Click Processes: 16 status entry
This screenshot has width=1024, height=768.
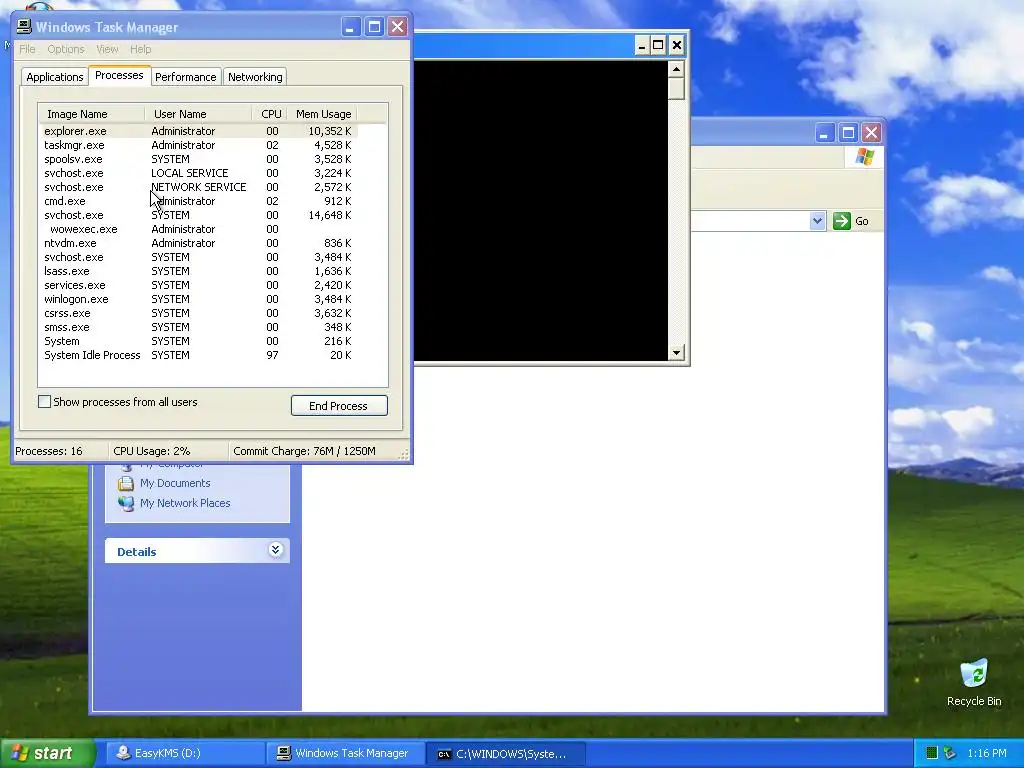point(49,451)
